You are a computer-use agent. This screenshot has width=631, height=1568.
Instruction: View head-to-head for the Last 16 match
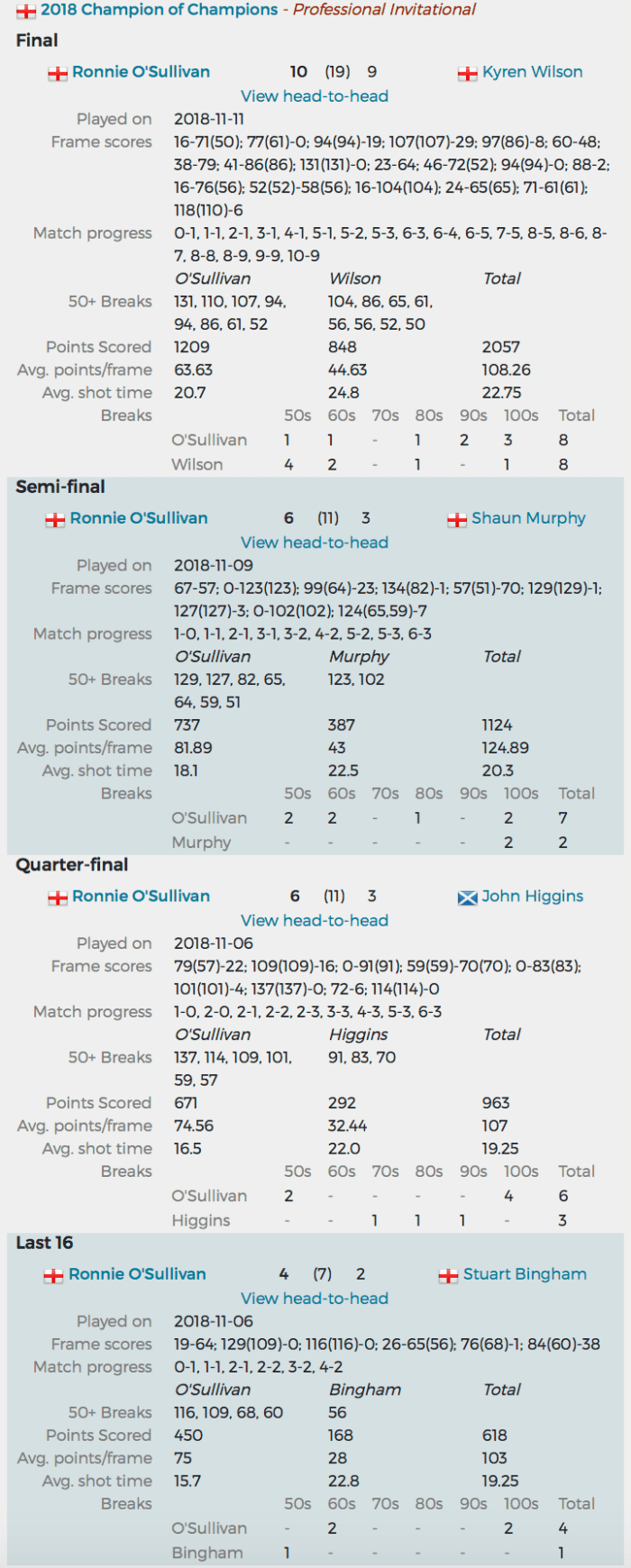pos(315,1299)
